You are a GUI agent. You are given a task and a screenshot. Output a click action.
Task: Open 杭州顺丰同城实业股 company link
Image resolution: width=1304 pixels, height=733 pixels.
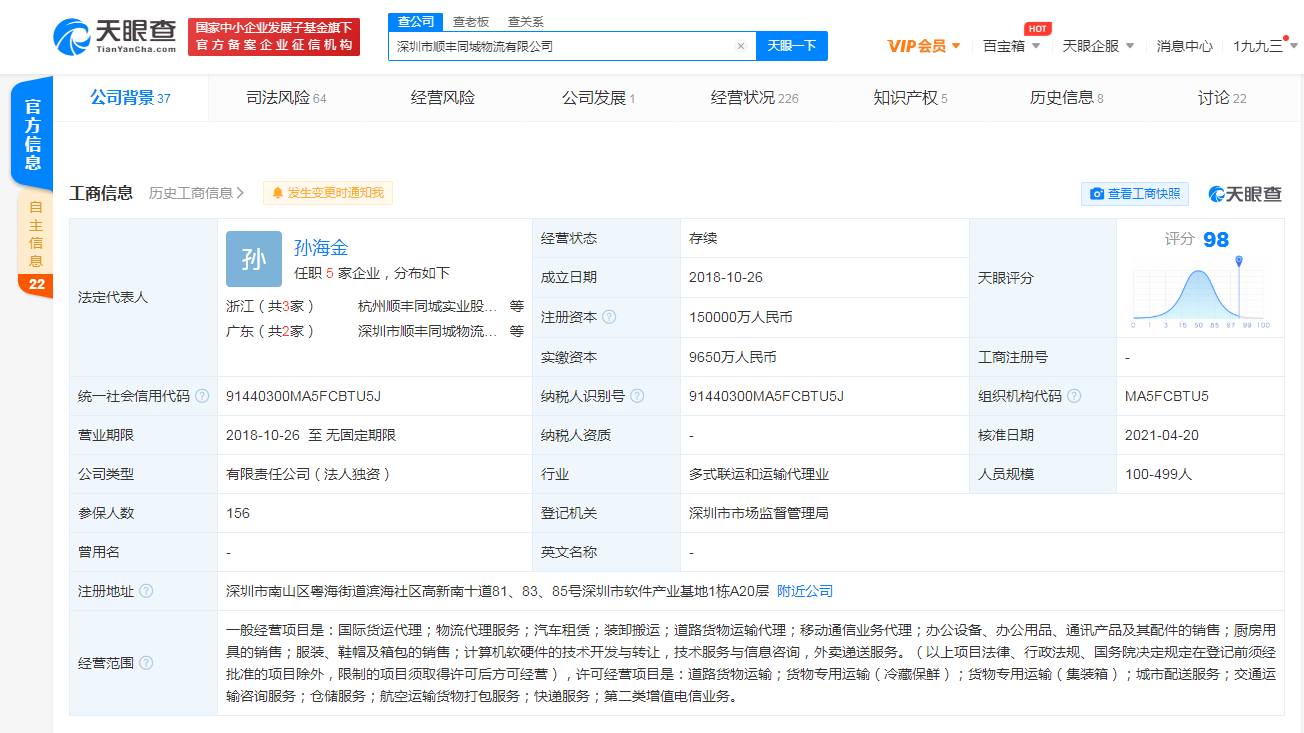(428, 306)
